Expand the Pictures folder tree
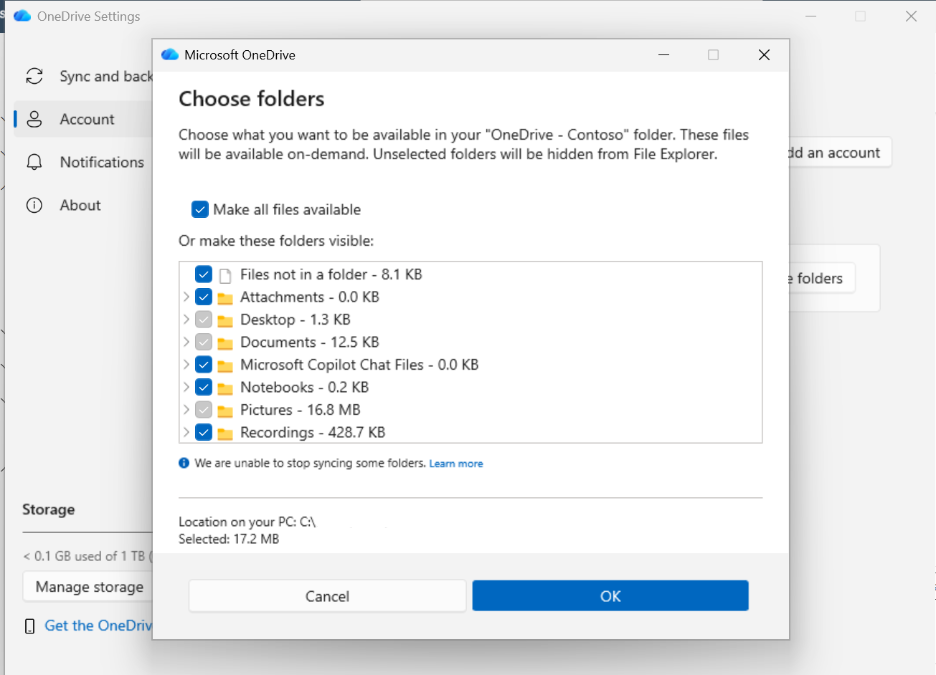The height and width of the screenshot is (675, 936). (186, 409)
